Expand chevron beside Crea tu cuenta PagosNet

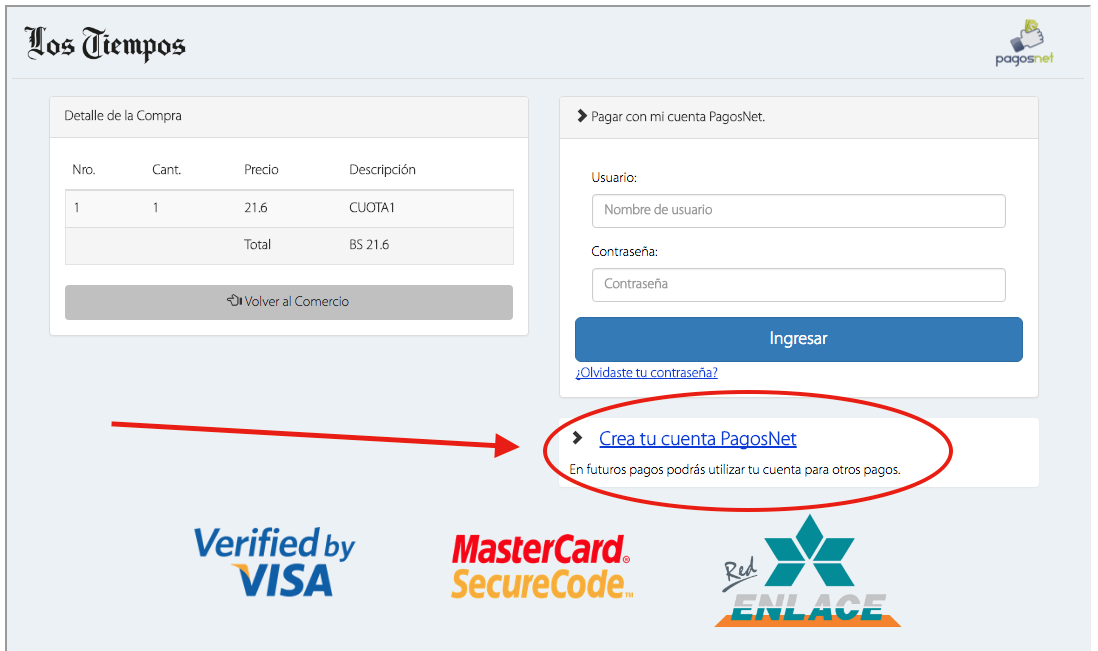point(577,438)
